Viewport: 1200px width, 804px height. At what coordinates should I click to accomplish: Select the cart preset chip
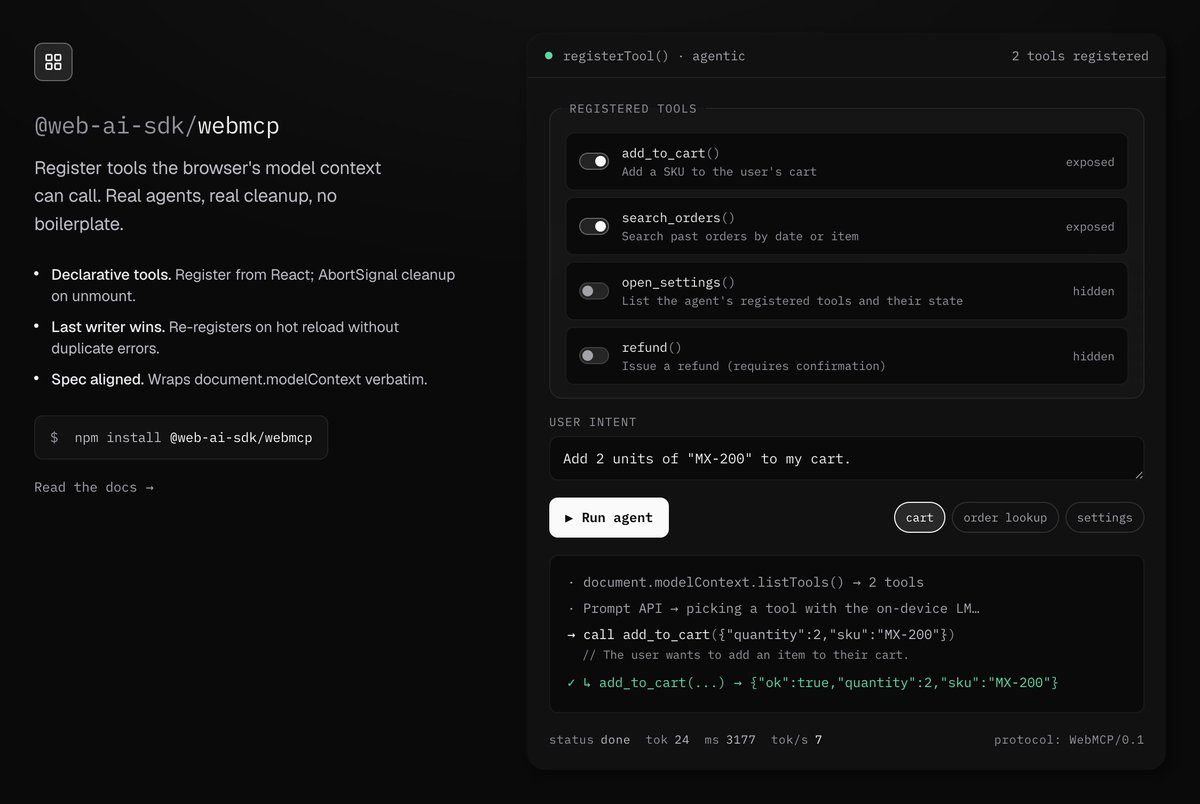click(919, 517)
